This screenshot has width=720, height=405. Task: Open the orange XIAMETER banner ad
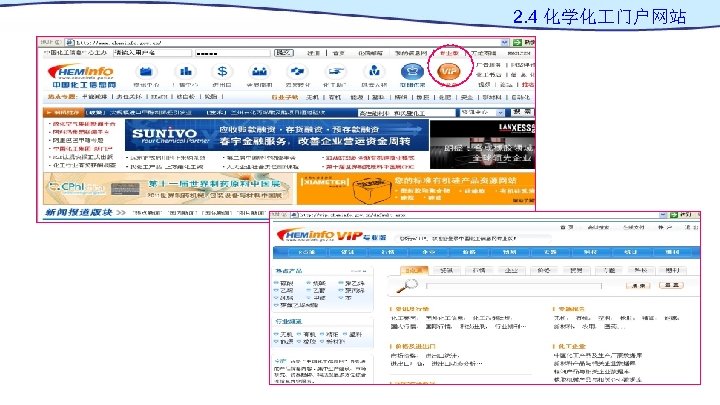(x=416, y=188)
